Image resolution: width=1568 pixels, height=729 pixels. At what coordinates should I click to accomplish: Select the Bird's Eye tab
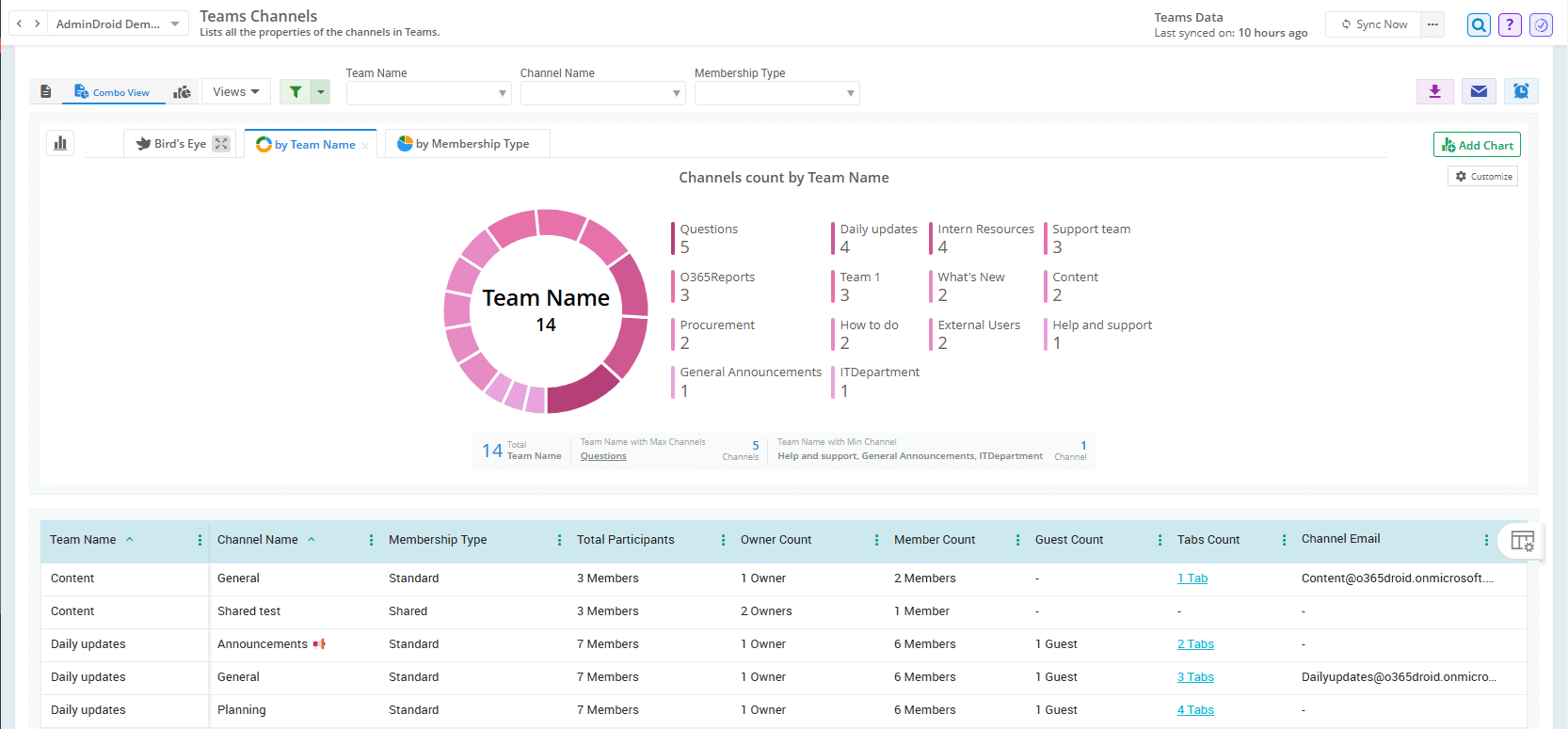(x=171, y=144)
